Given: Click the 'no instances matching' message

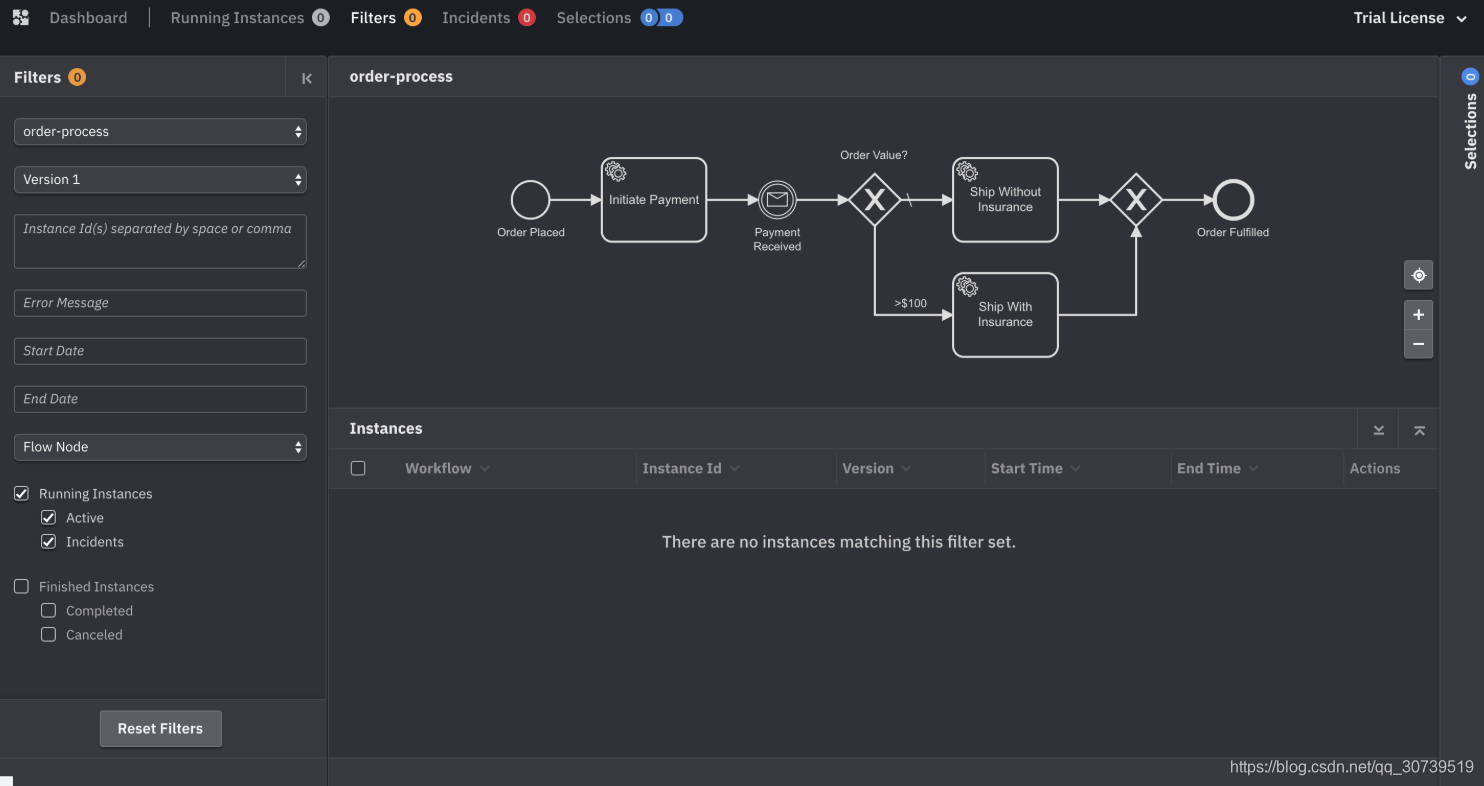Looking at the screenshot, I should [839, 542].
